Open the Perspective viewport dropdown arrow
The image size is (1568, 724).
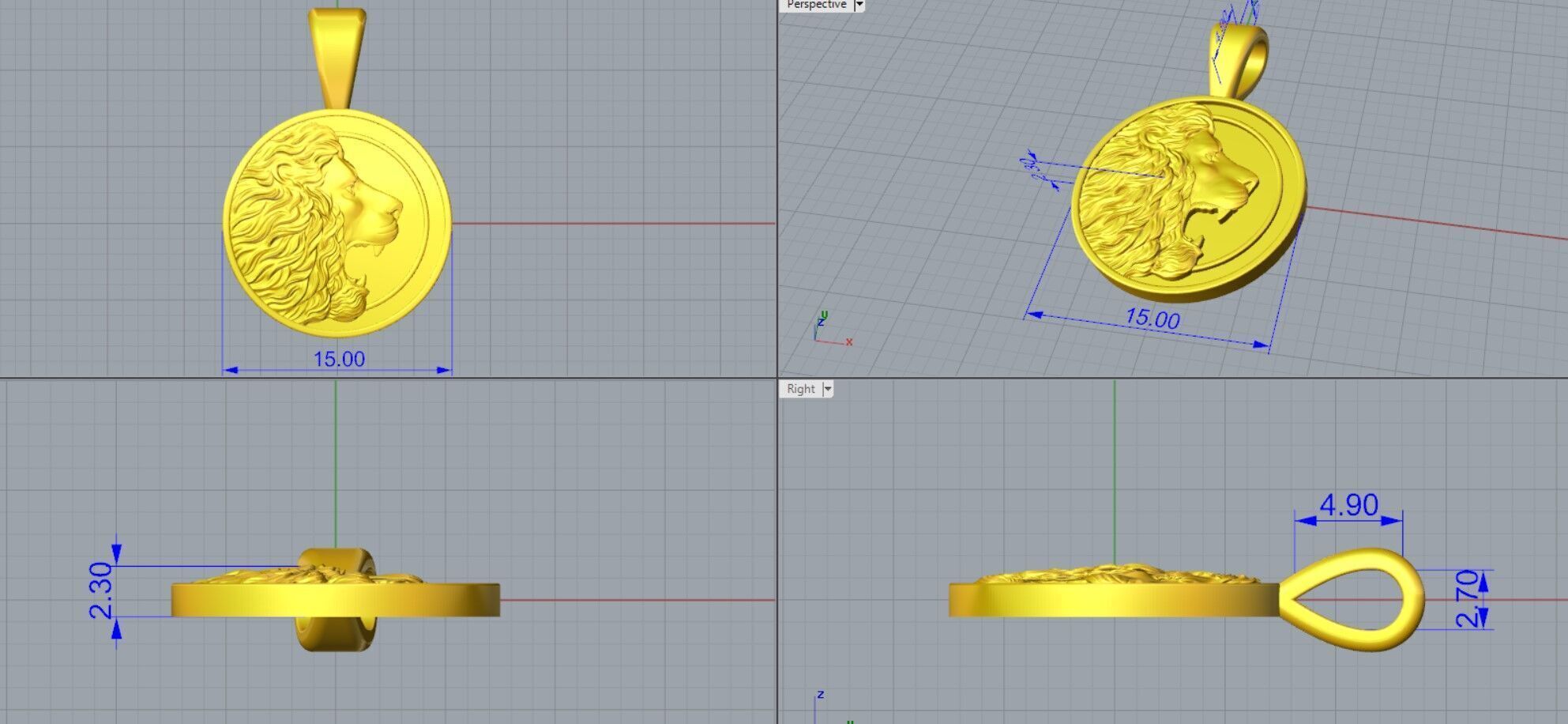coord(859,5)
